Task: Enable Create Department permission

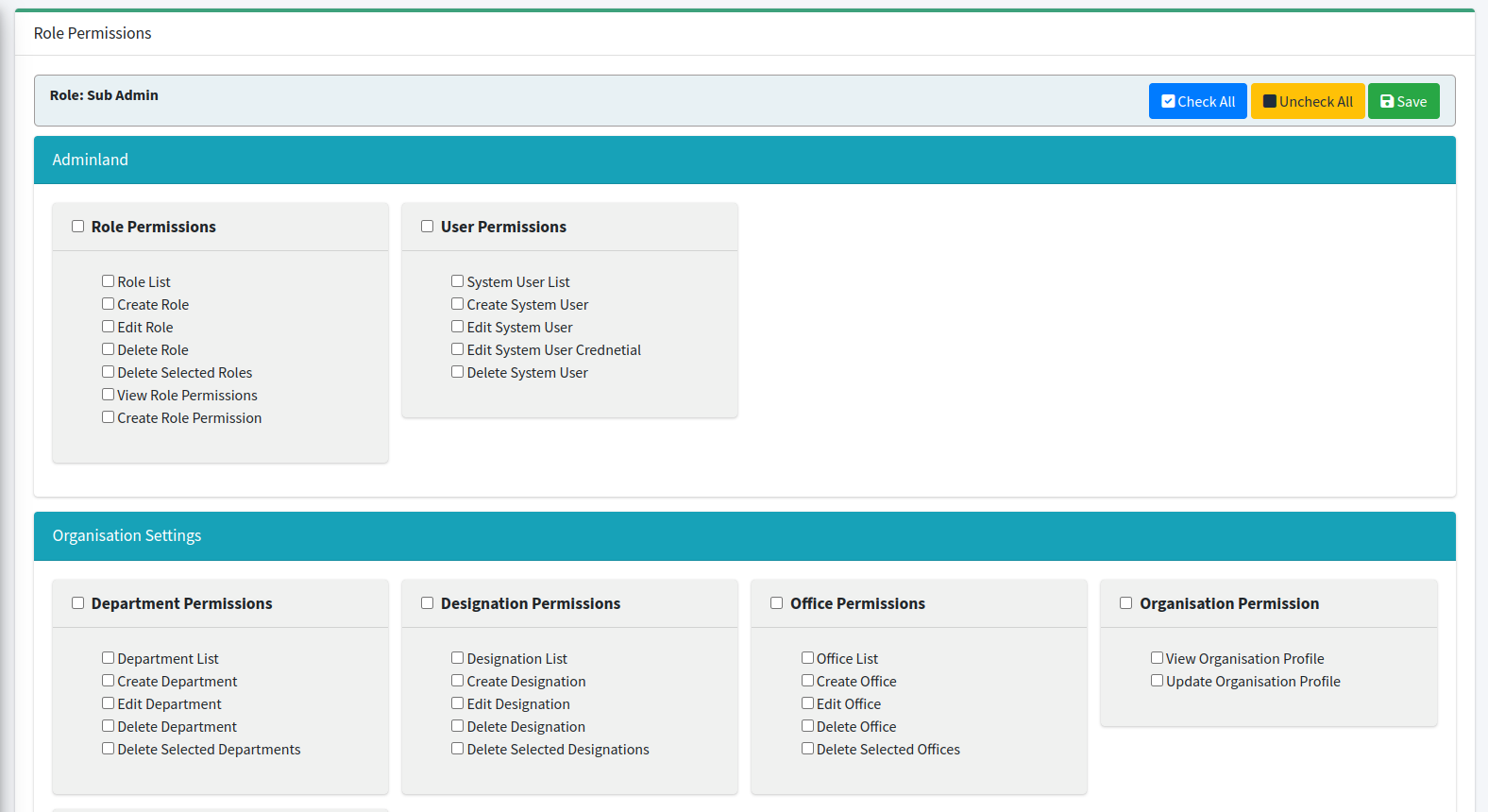Action: pyautogui.click(x=109, y=681)
